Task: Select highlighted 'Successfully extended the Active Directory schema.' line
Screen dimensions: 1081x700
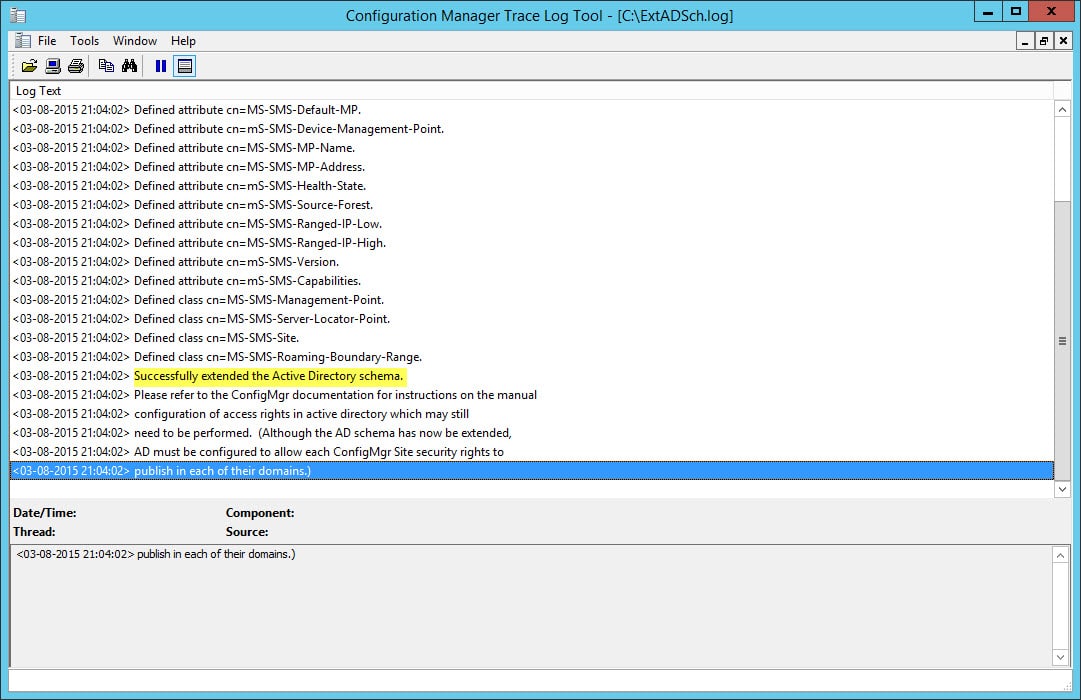Action: 532,376
